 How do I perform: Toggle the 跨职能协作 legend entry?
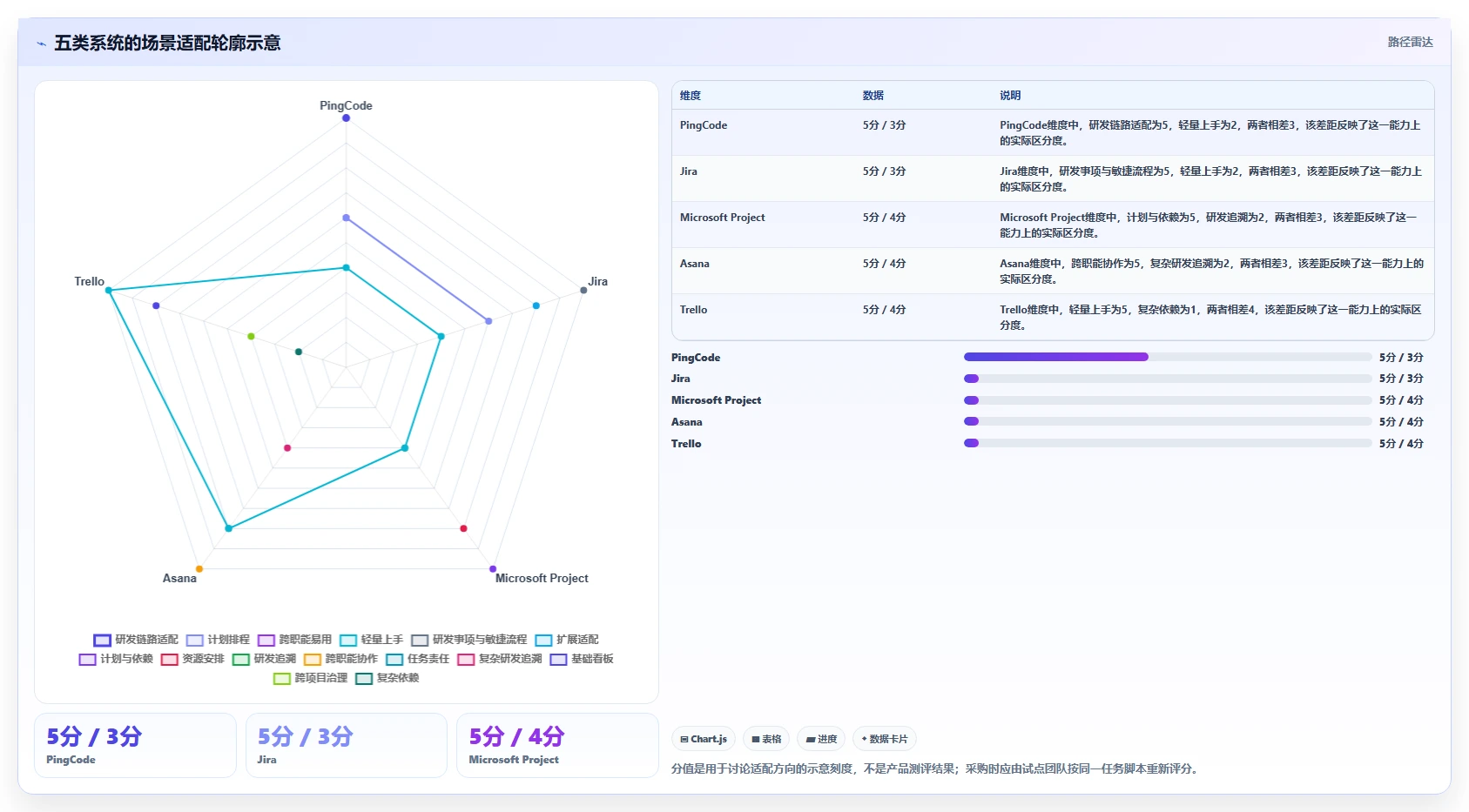coord(340,659)
